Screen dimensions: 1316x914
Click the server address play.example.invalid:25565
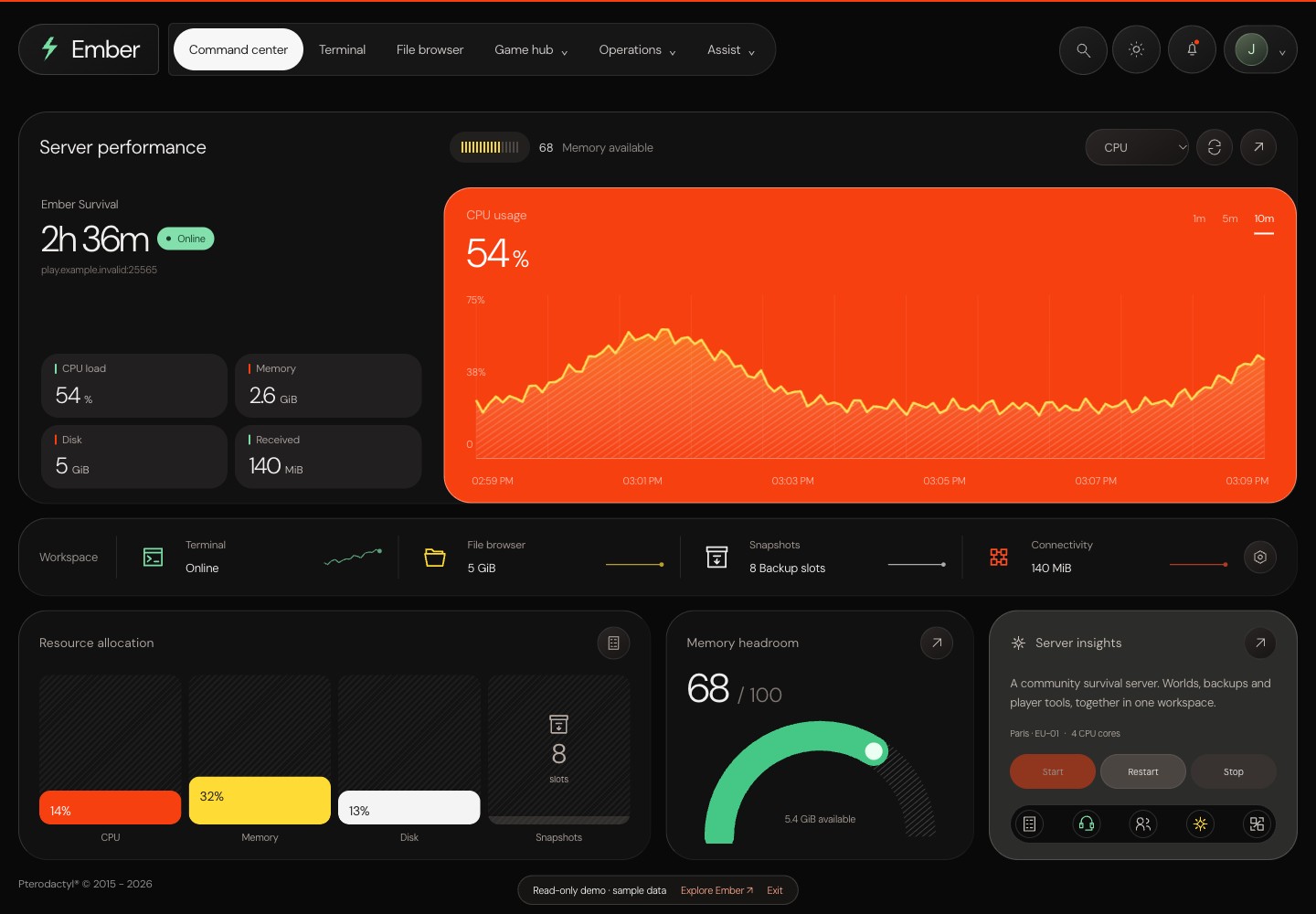pyautogui.click(x=99, y=271)
